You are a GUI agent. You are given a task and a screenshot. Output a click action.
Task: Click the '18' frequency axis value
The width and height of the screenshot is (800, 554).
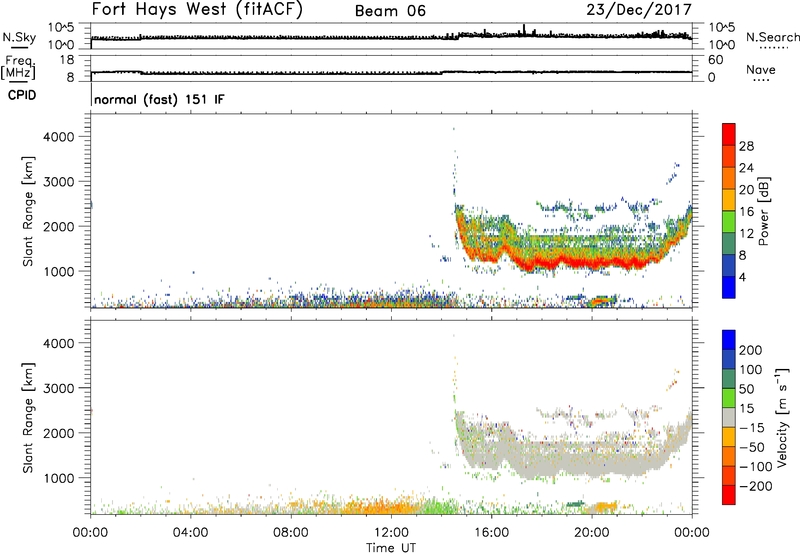click(x=67, y=60)
